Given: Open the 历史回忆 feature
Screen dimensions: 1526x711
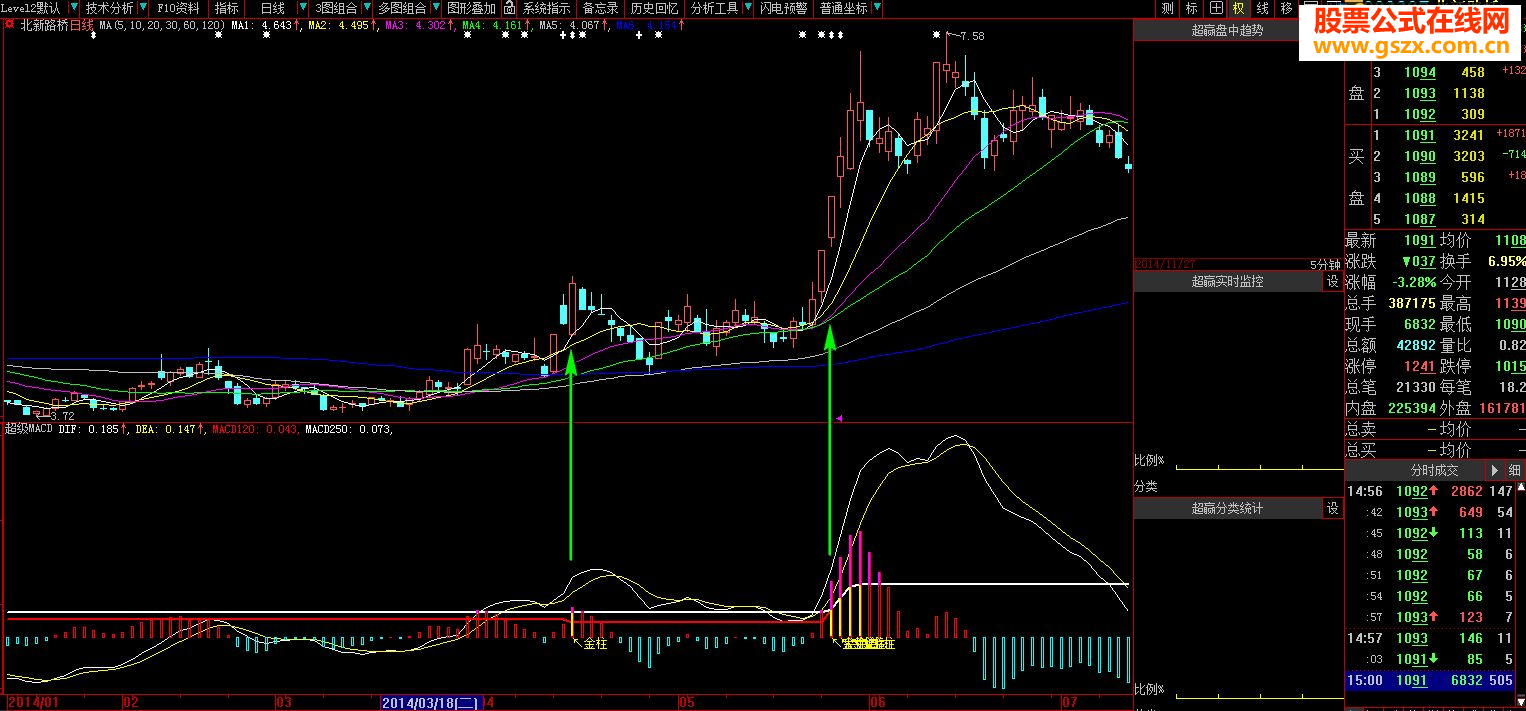Looking at the screenshot, I should 654,8.
